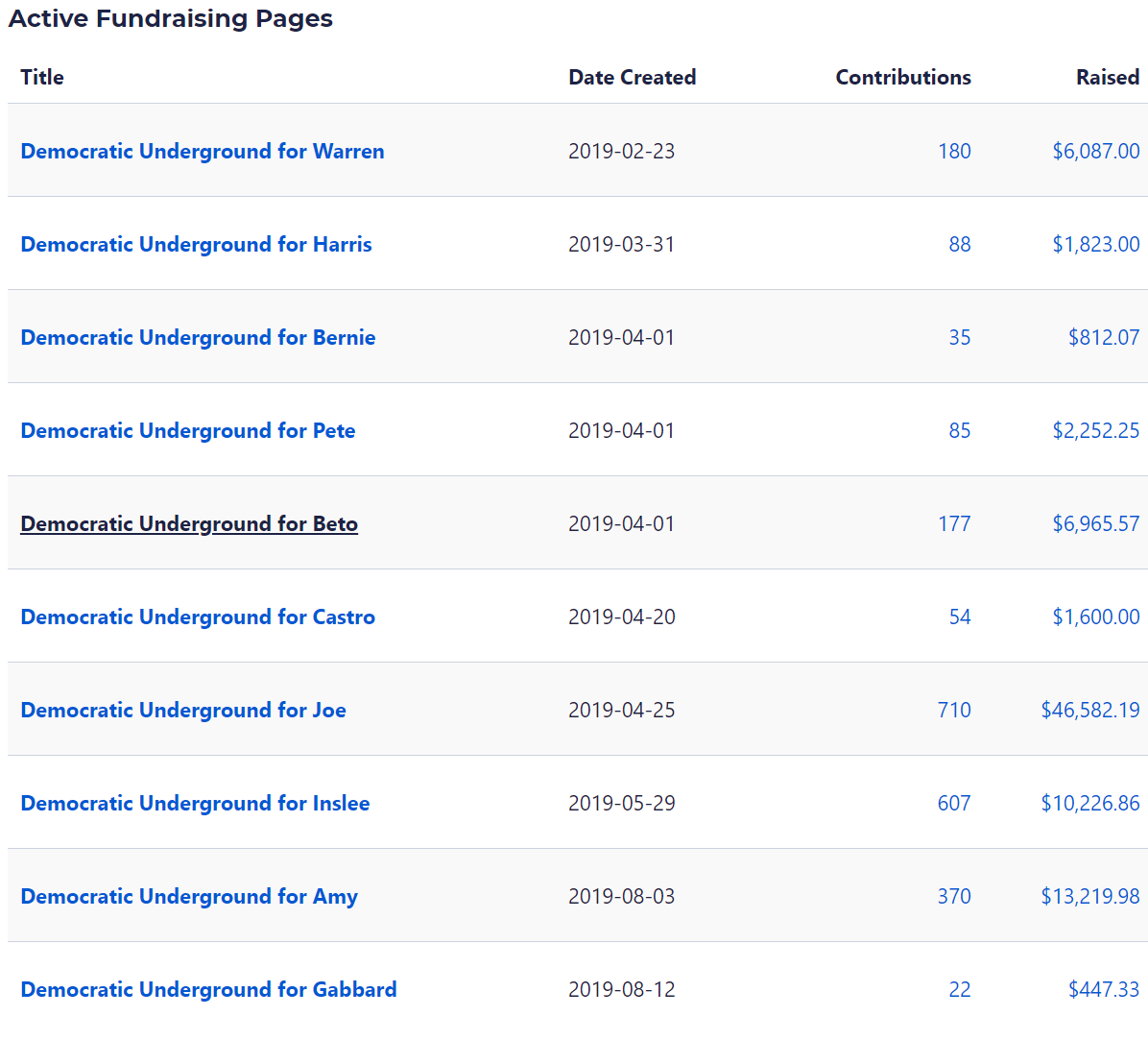Image resolution: width=1148 pixels, height=1040 pixels.
Task: Click Amy's $13,219.98 raised amount
Action: pos(1089,897)
